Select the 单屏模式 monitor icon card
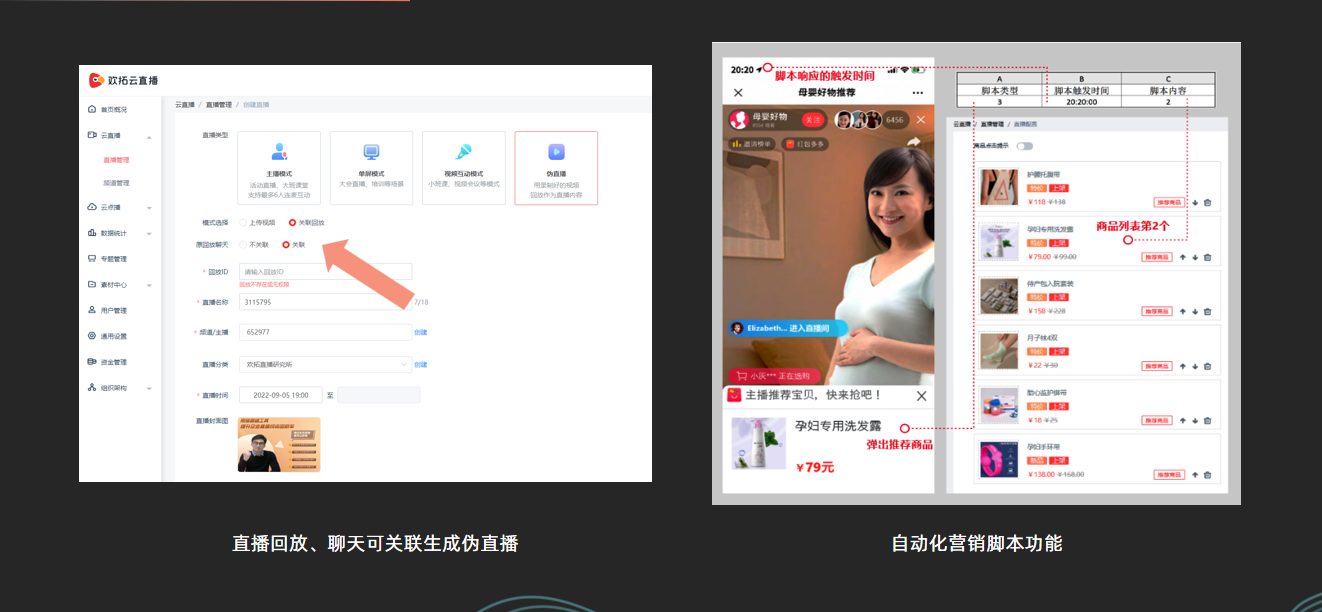The width and height of the screenshot is (1322, 612). click(371, 168)
